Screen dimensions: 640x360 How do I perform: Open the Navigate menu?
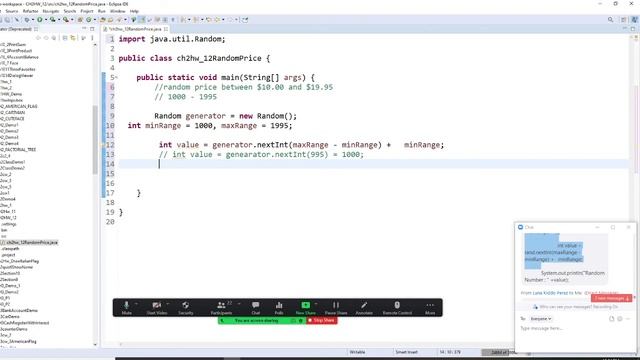click(x=51, y=11)
